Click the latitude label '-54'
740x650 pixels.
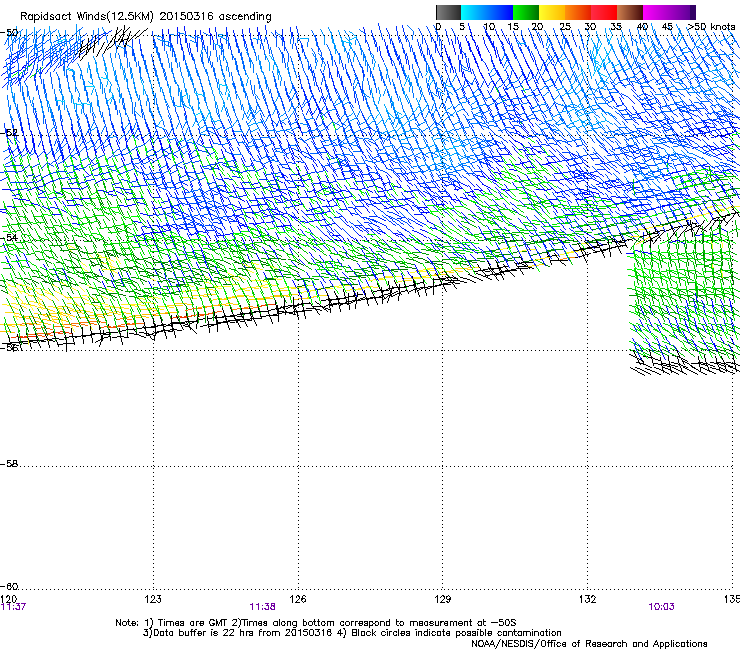[9, 237]
